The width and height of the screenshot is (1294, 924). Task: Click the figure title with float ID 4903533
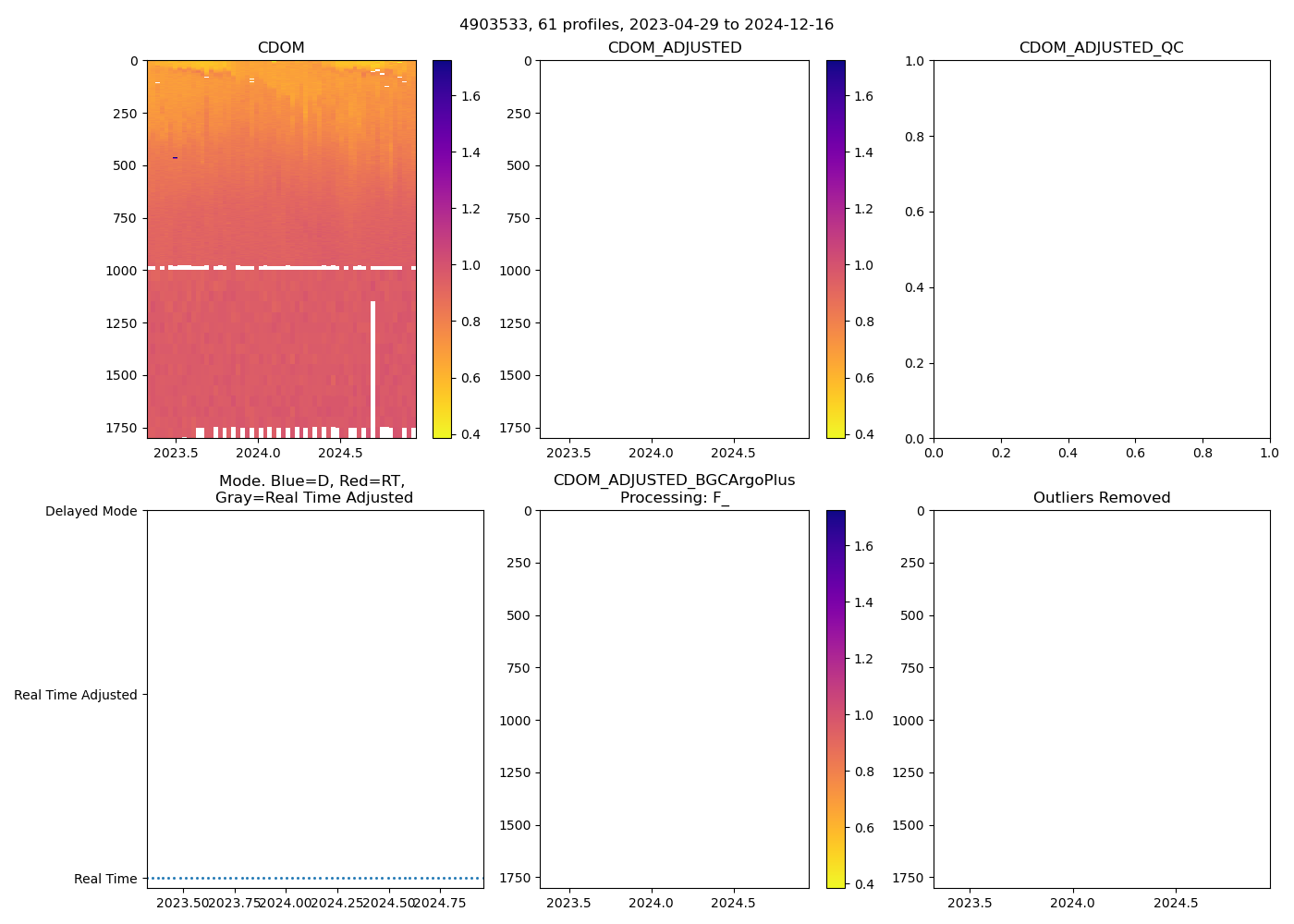(x=646, y=24)
